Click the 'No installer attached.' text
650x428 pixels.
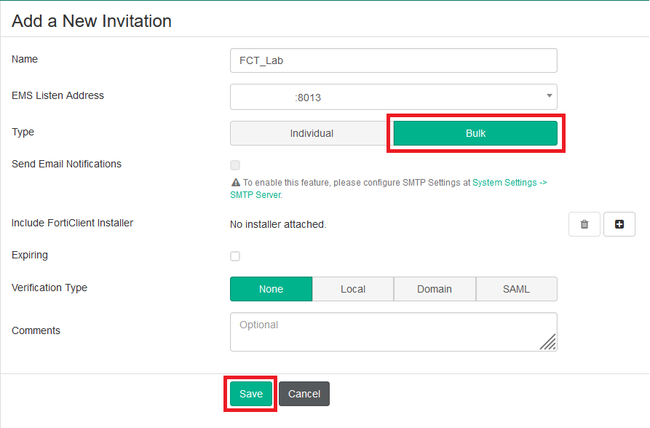tap(278, 224)
